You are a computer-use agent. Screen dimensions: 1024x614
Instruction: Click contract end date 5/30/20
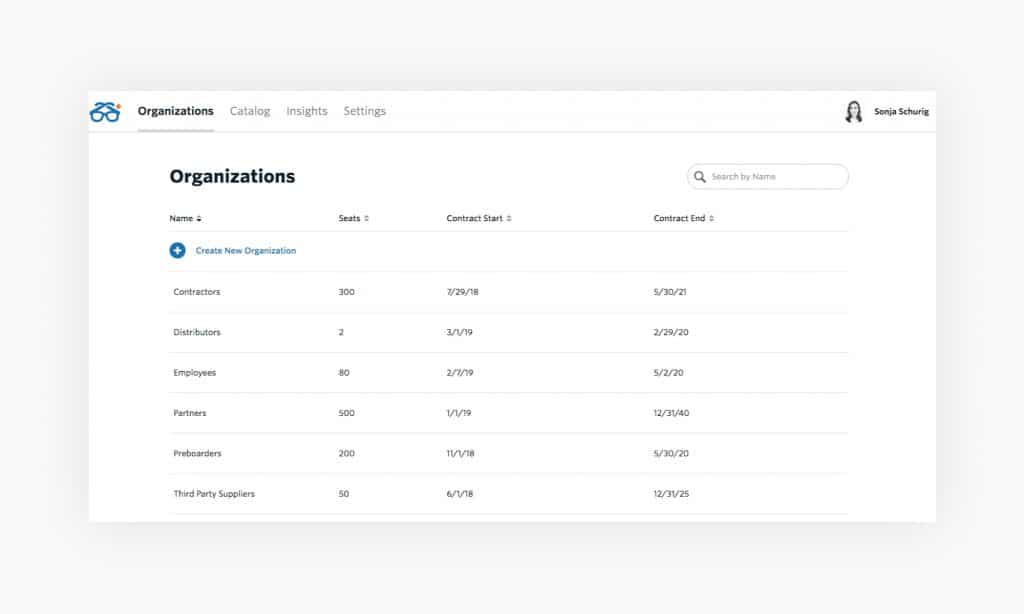tap(671, 453)
